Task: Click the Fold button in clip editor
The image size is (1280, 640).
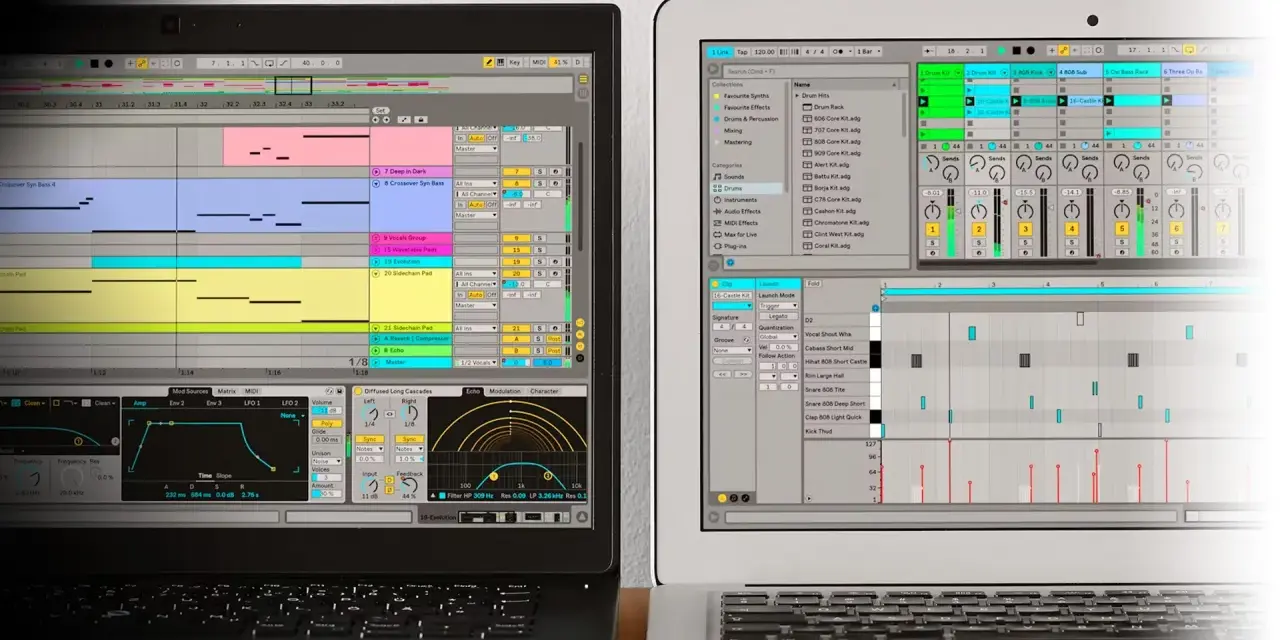Action: click(x=813, y=284)
